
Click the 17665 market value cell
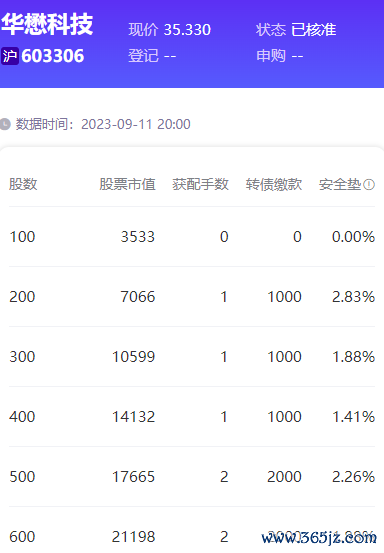click(134, 477)
